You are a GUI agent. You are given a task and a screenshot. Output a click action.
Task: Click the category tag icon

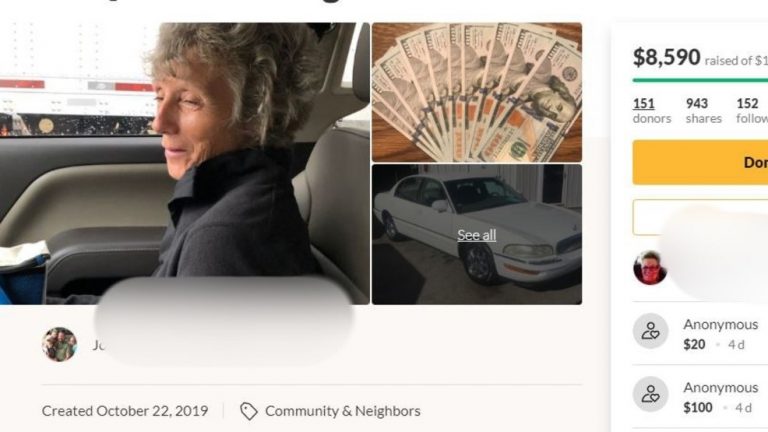[248, 411]
